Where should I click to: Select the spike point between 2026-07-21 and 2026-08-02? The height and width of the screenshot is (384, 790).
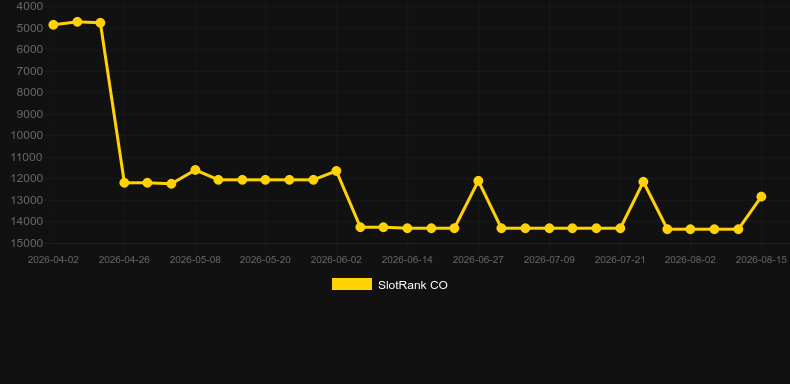[643, 181]
